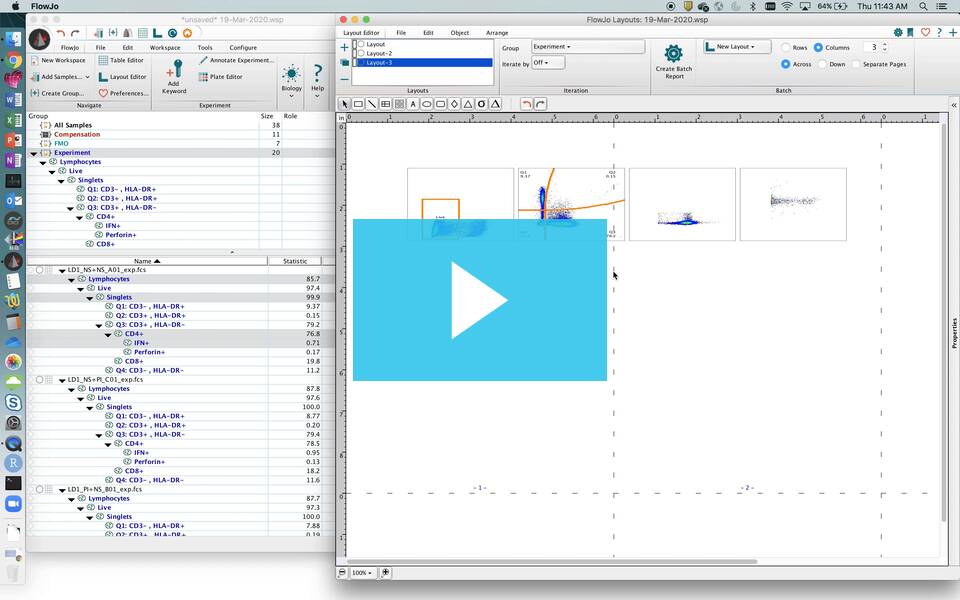Click the New Workspace button
Screen dimensions: 960x600
click(58, 61)
